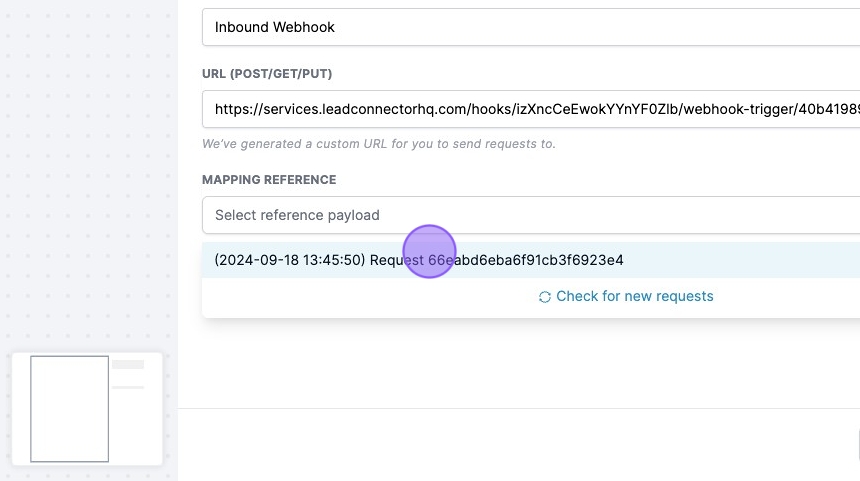This screenshot has height=481, width=860.
Task: Click the purple cursor highlight circle
Action: click(429, 252)
